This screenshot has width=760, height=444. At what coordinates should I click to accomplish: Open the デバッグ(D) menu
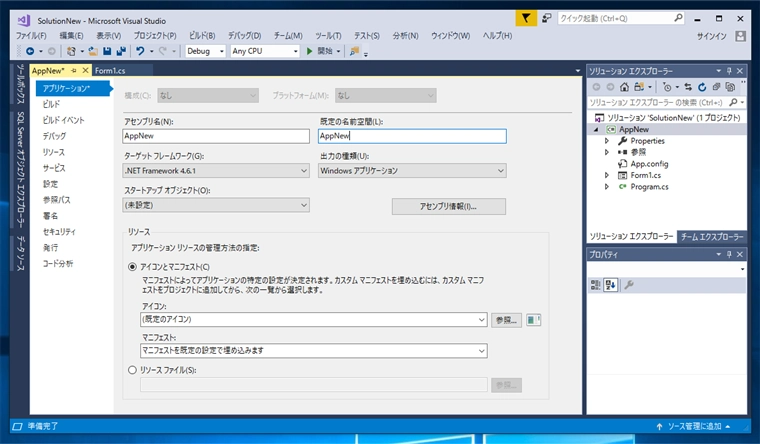[244, 36]
